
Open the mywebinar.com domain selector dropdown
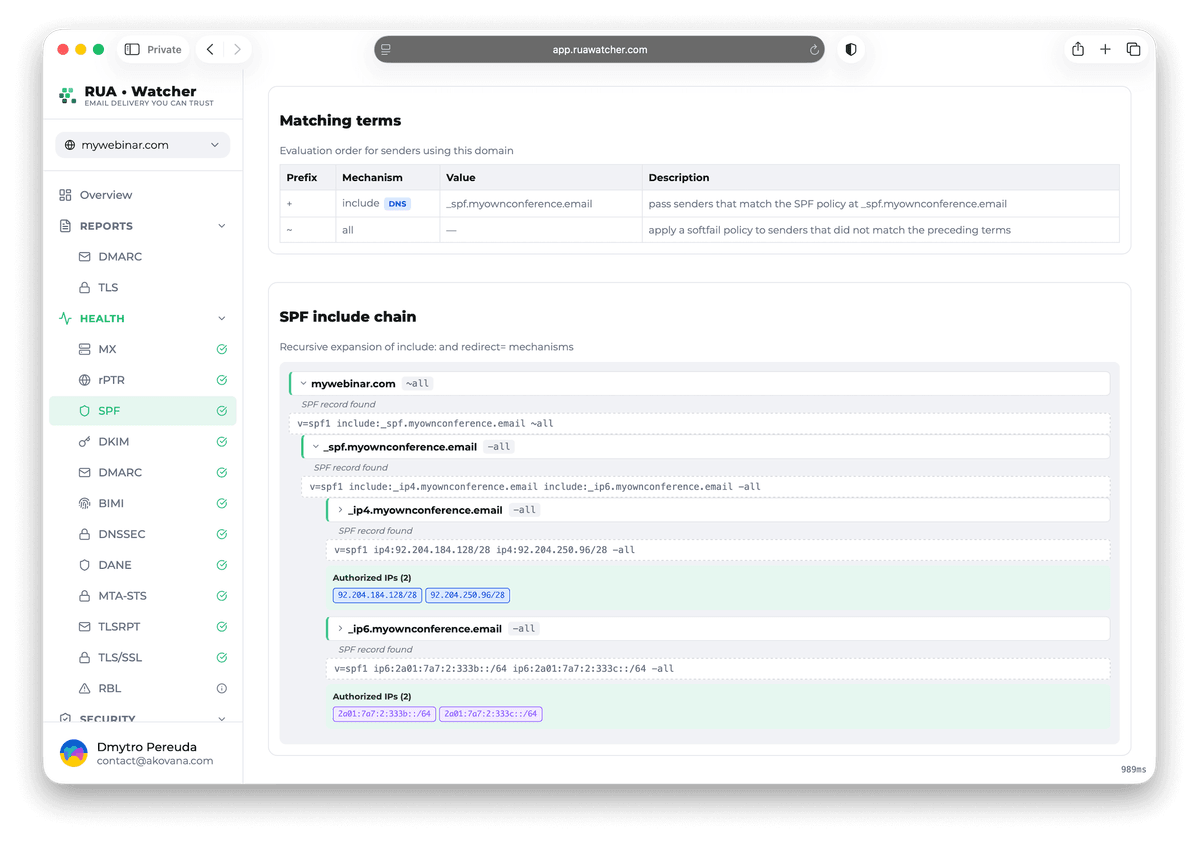(x=142, y=145)
